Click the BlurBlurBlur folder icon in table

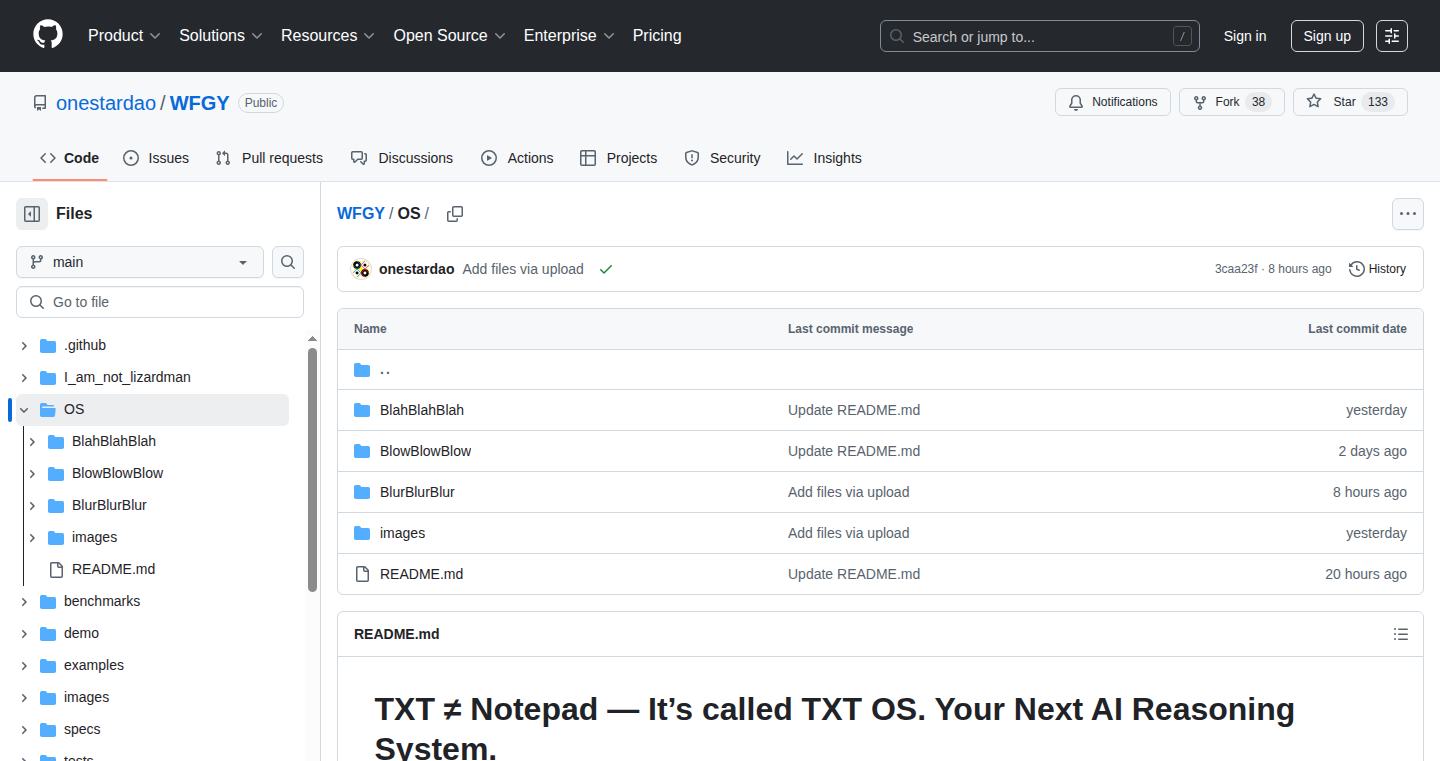pyautogui.click(x=362, y=492)
